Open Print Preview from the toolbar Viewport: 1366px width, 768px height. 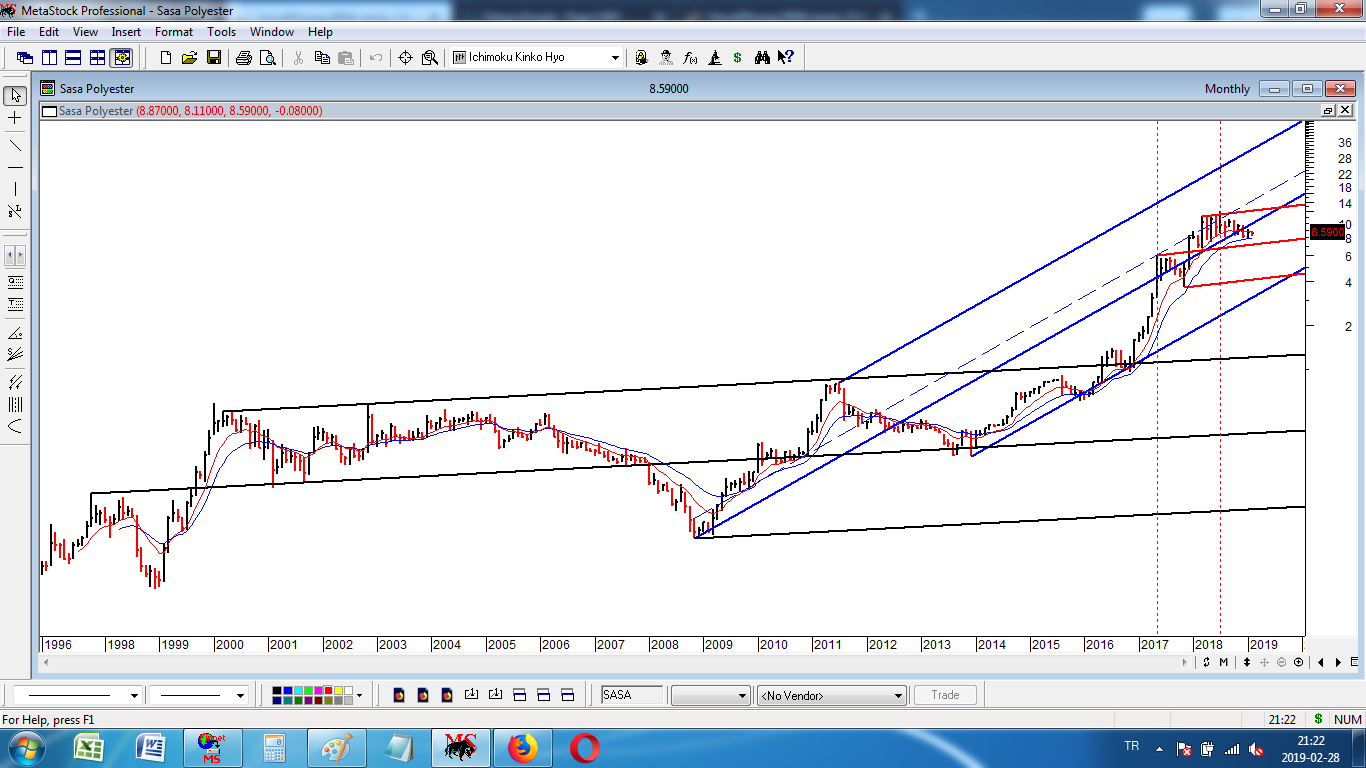pyautogui.click(x=268, y=58)
